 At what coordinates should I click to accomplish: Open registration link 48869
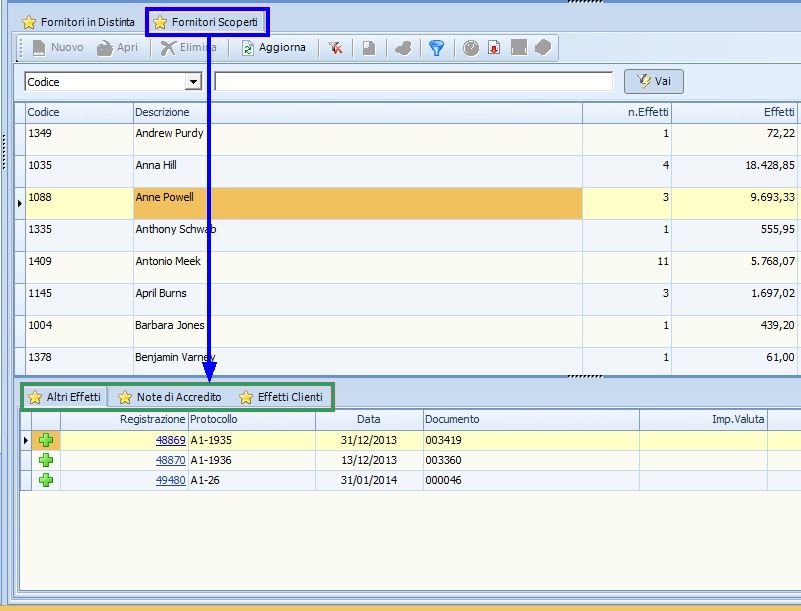pyautogui.click(x=170, y=440)
